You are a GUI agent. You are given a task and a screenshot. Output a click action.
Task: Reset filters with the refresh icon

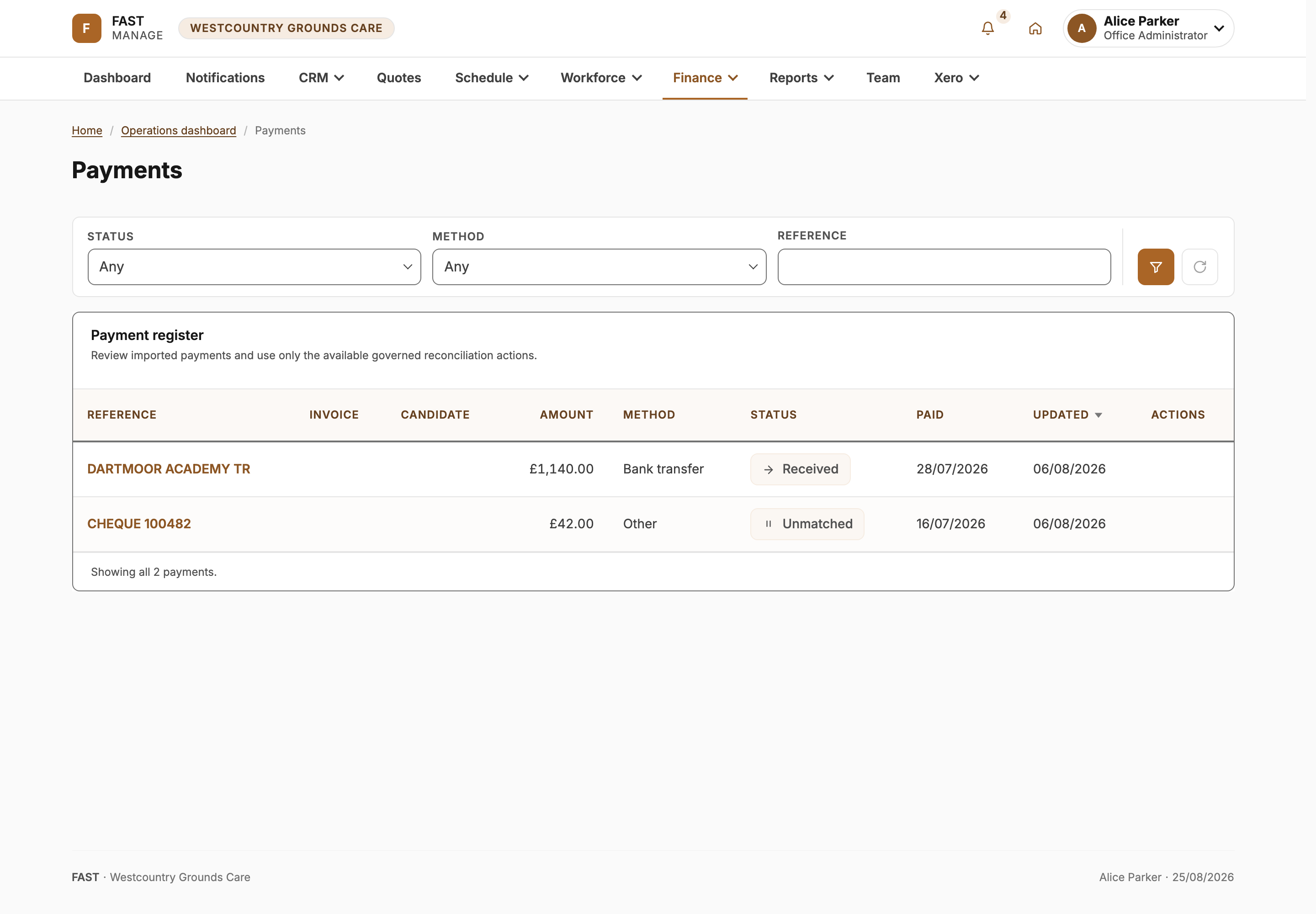(x=1200, y=267)
